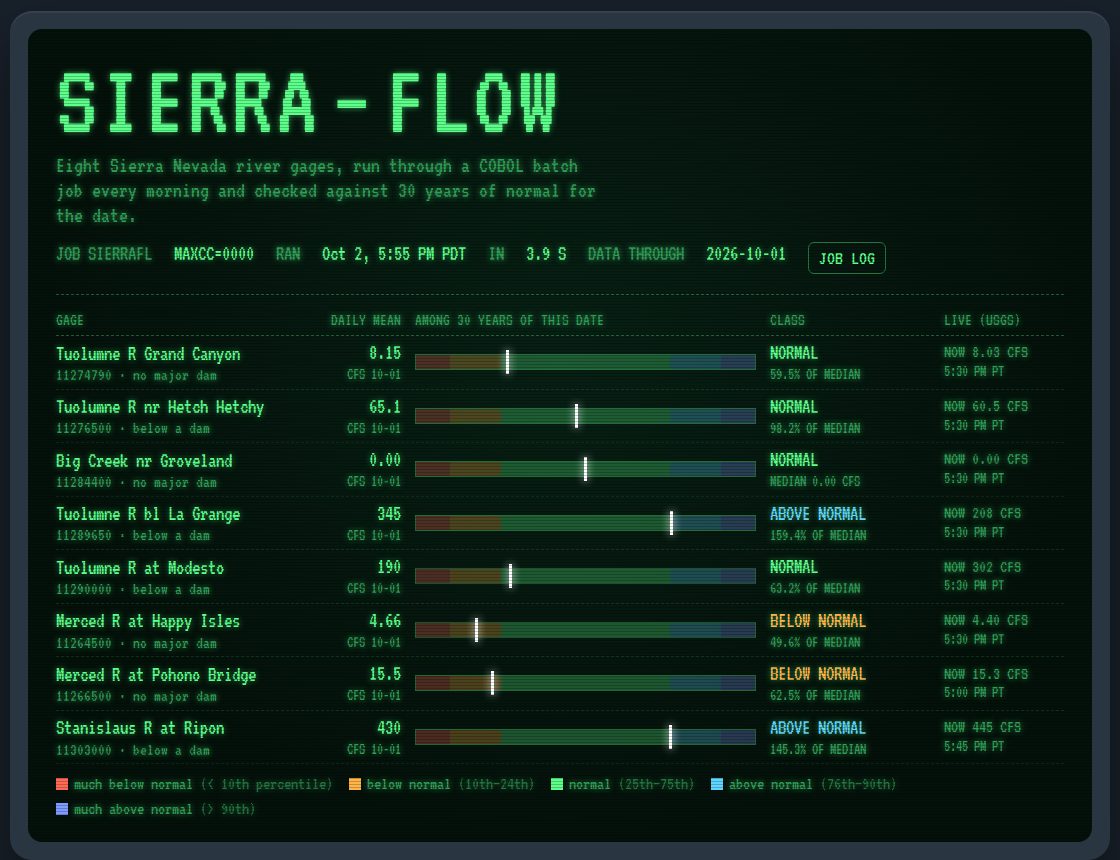The height and width of the screenshot is (860, 1120).
Task: Click the JOB SIERRAFL label
Action: tap(104, 254)
